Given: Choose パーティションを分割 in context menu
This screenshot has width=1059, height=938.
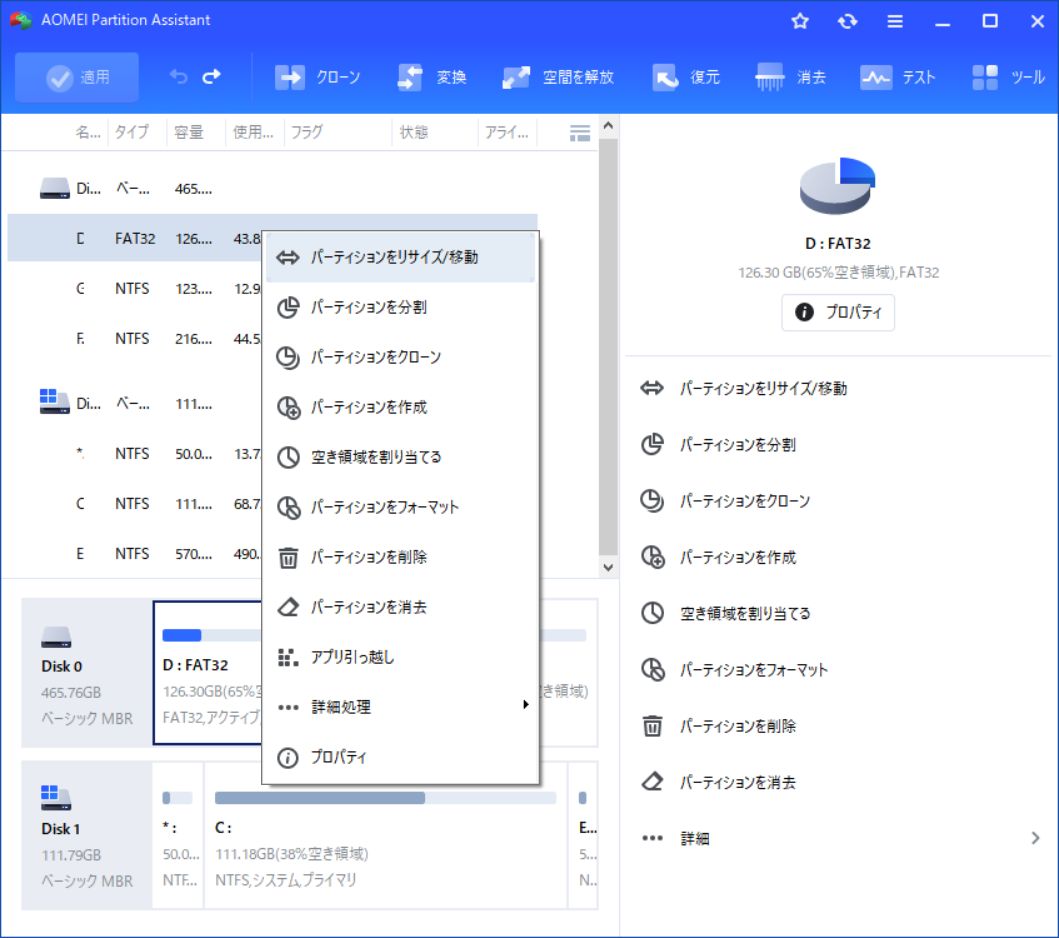Looking at the screenshot, I should point(401,307).
